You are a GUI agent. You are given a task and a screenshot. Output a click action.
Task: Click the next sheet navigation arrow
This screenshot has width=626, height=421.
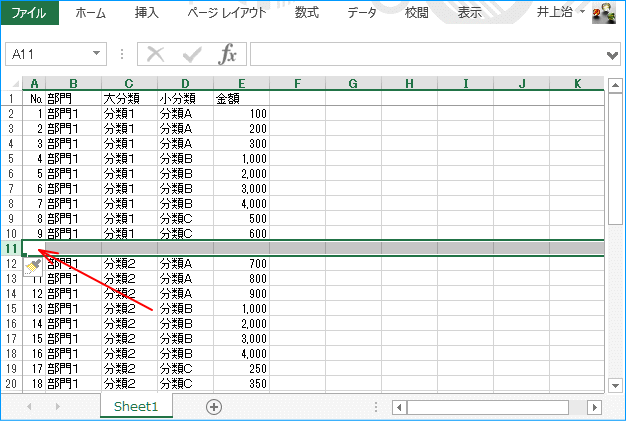tap(57, 407)
